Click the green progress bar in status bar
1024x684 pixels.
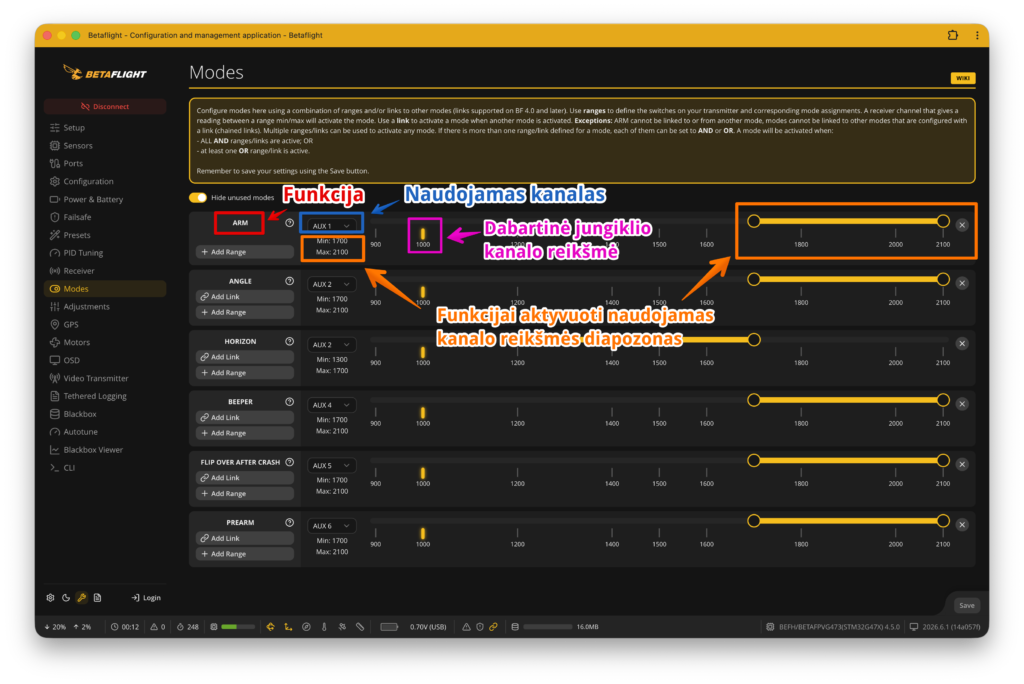pos(238,627)
